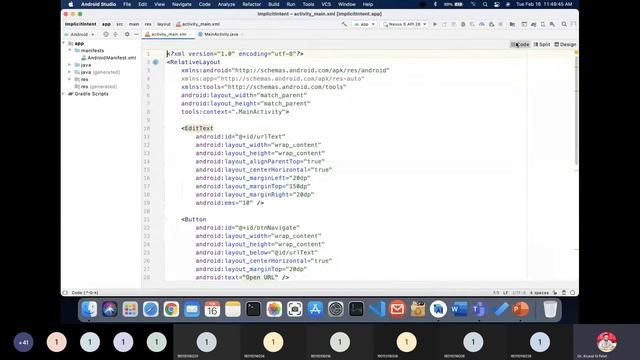Open the Navigate menu
This screenshot has width=640, height=360.
tap(182, 4)
